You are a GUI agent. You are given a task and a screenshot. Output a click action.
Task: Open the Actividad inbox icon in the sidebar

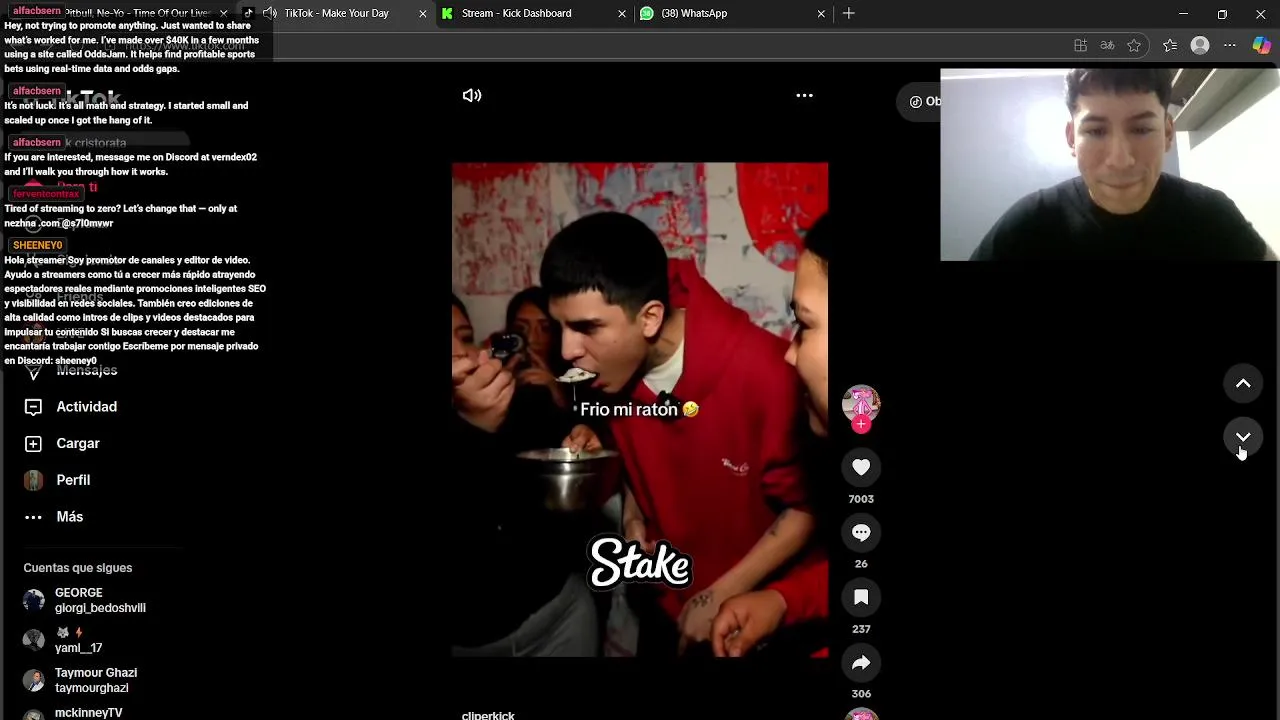(x=33, y=407)
